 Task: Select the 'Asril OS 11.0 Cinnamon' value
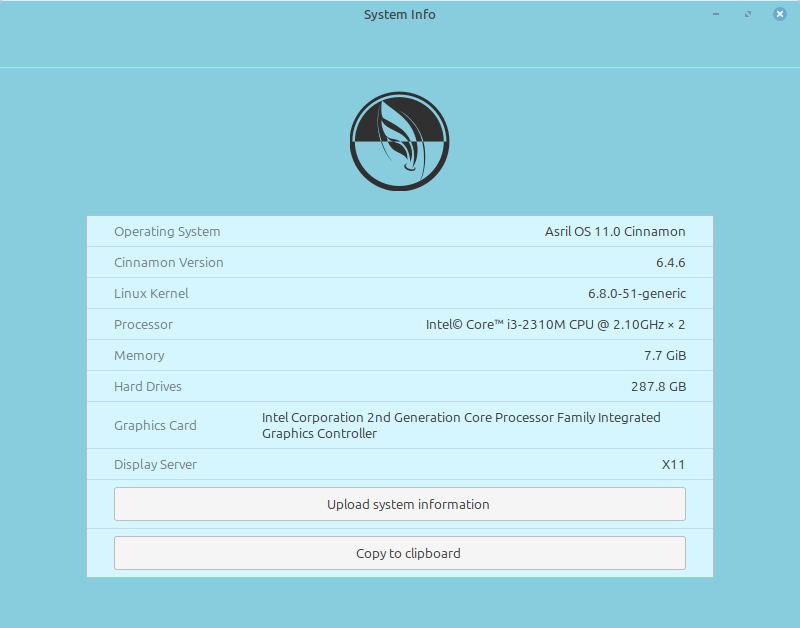615,232
